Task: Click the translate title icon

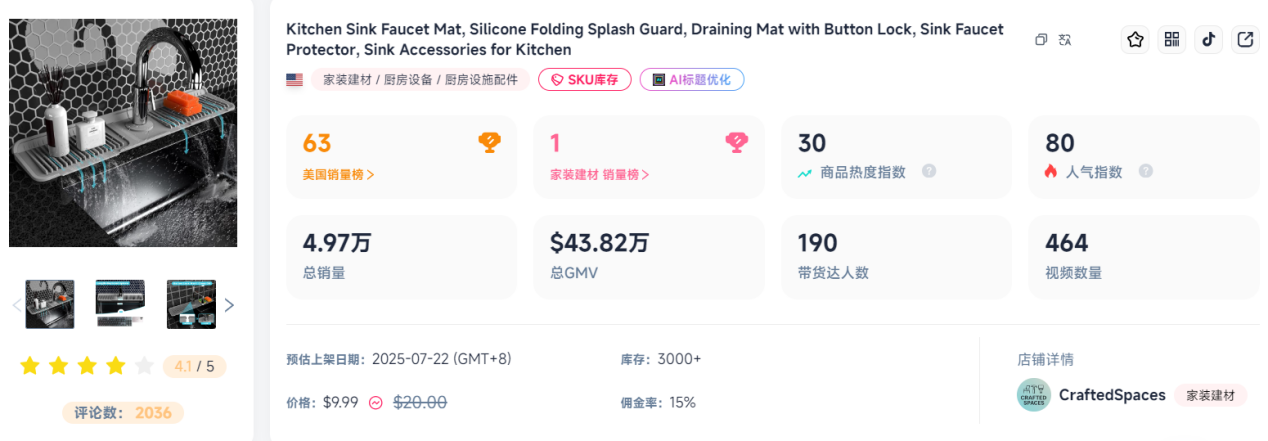Action: 1065,40
